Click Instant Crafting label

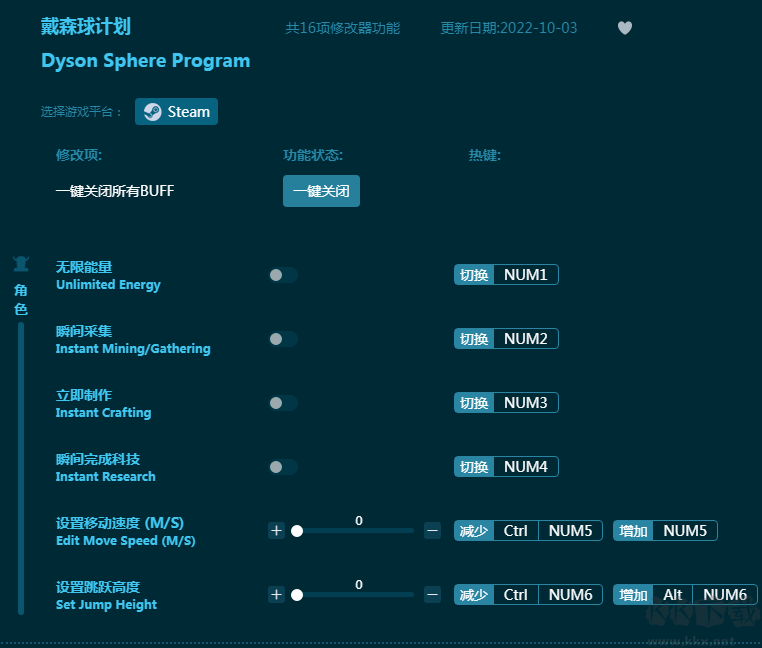(104, 413)
